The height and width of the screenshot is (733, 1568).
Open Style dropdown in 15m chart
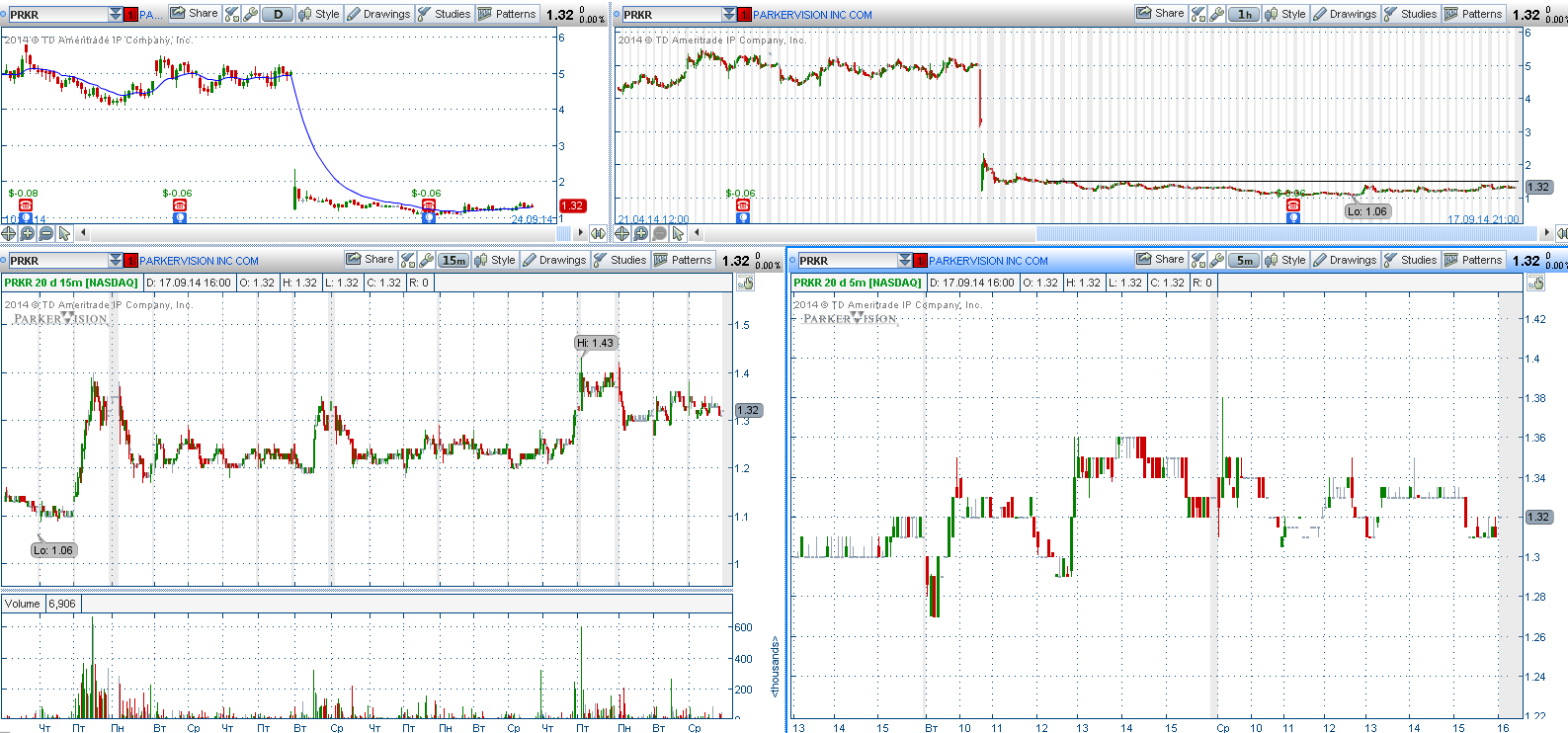494,260
